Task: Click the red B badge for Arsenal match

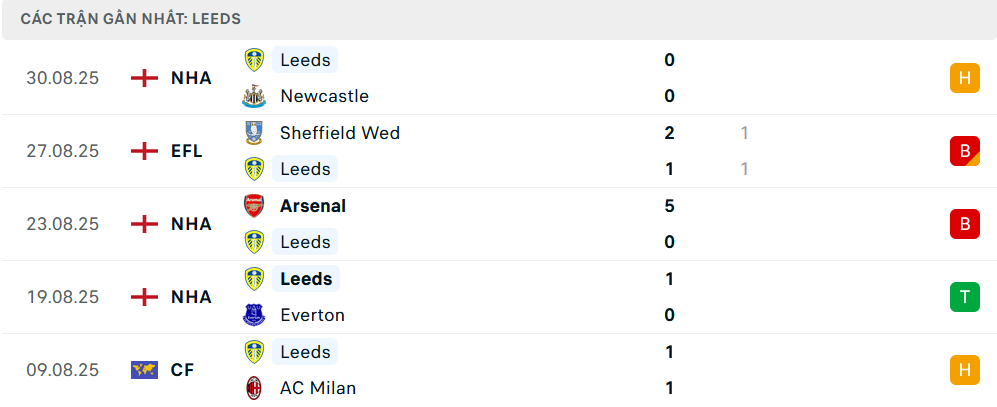Action: (x=964, y=224)
